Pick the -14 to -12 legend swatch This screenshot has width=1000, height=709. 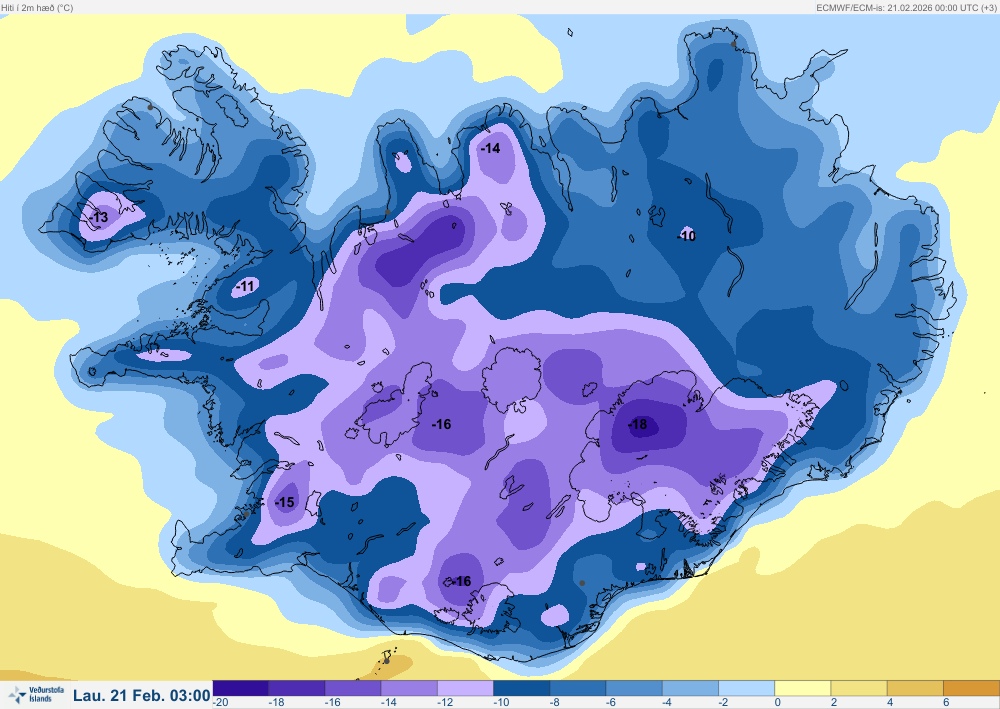(409, 688)
